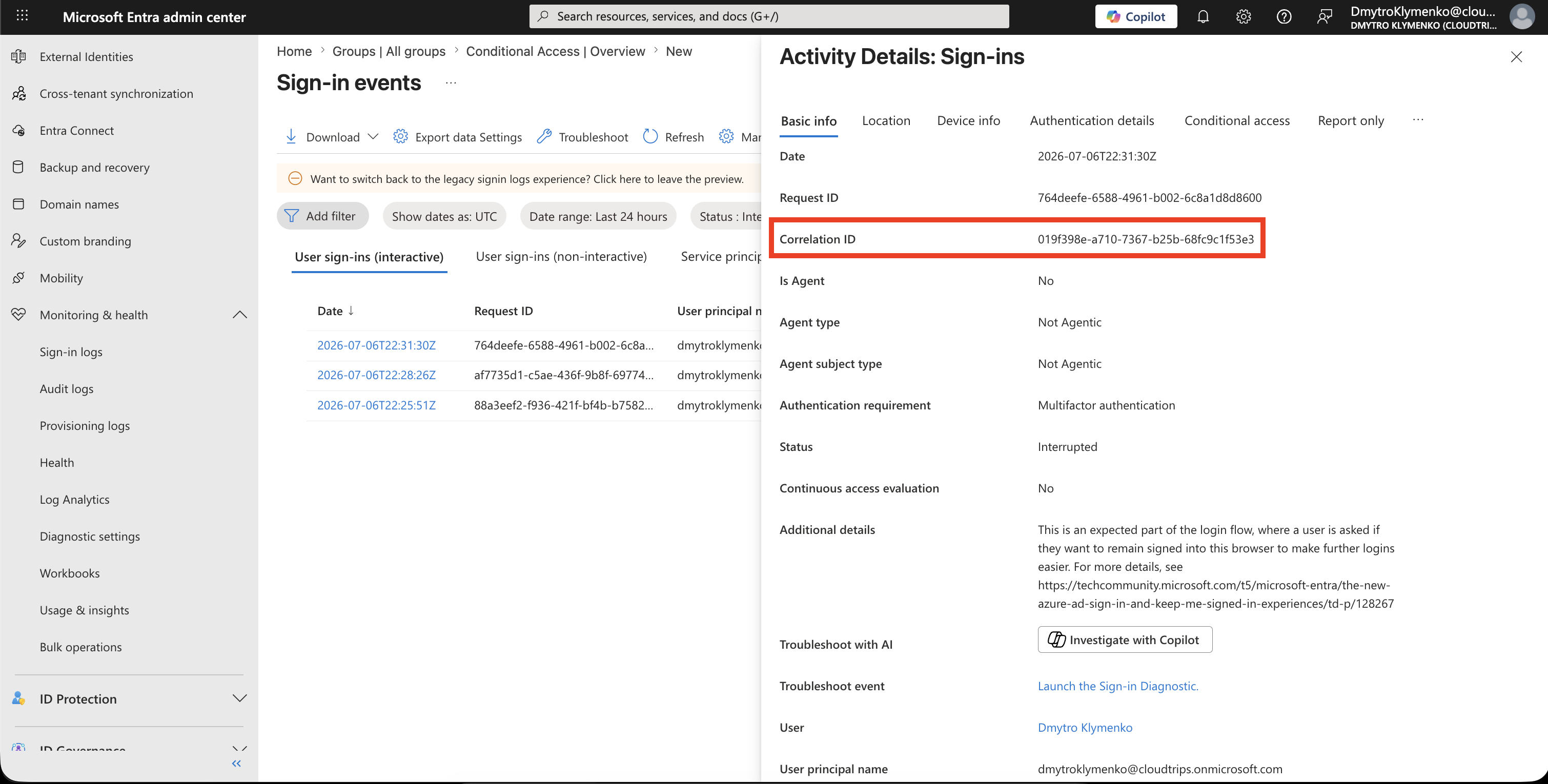Sort by the Date column header

click(335, 311)
